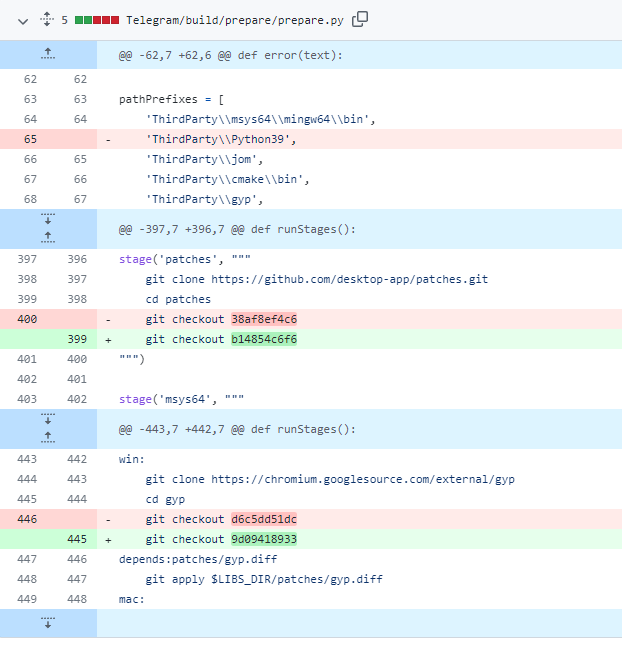Click old line number 446 on removed checkout row

pos(27,519)
